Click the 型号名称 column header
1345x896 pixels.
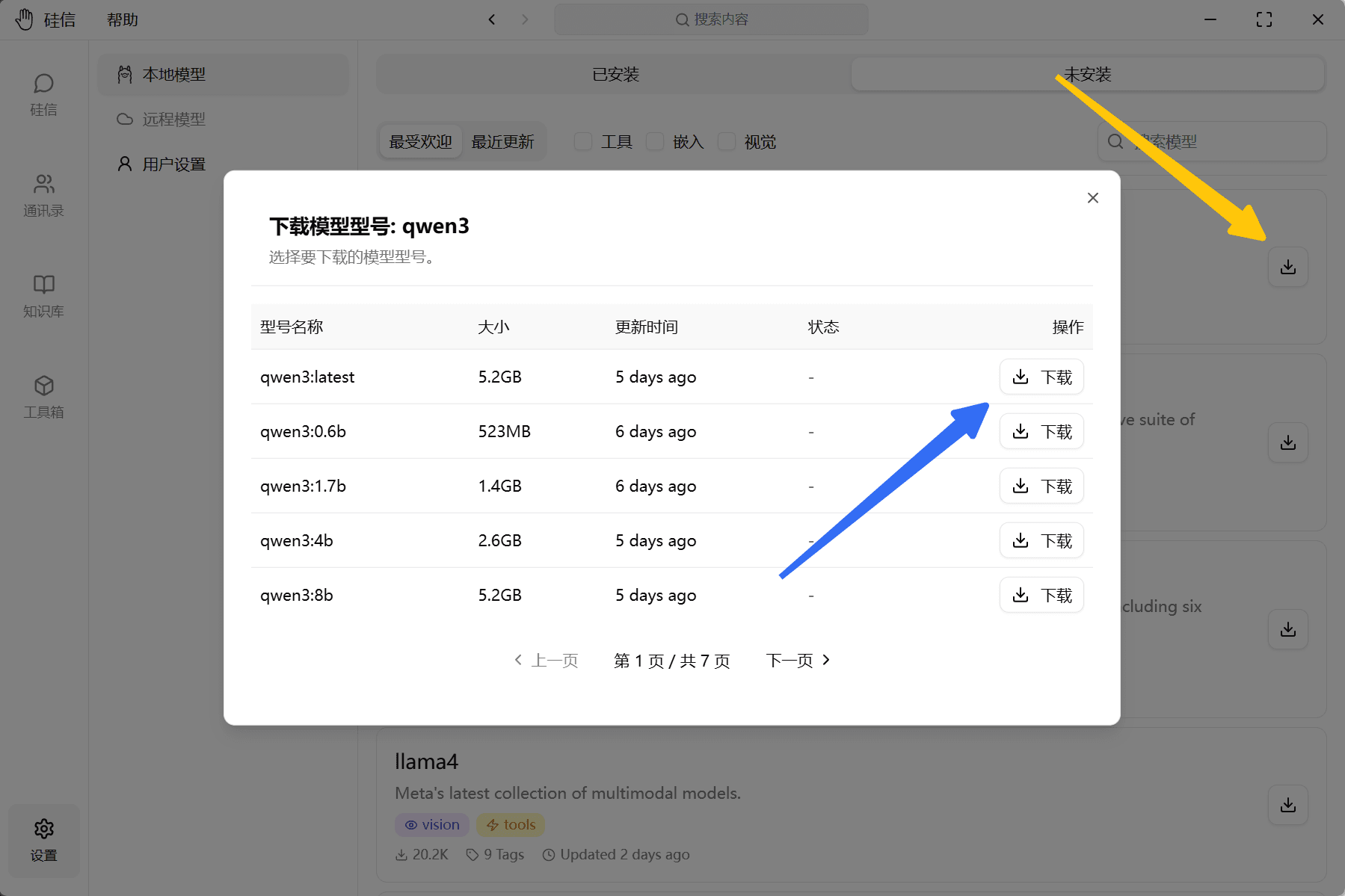[292, 327]
